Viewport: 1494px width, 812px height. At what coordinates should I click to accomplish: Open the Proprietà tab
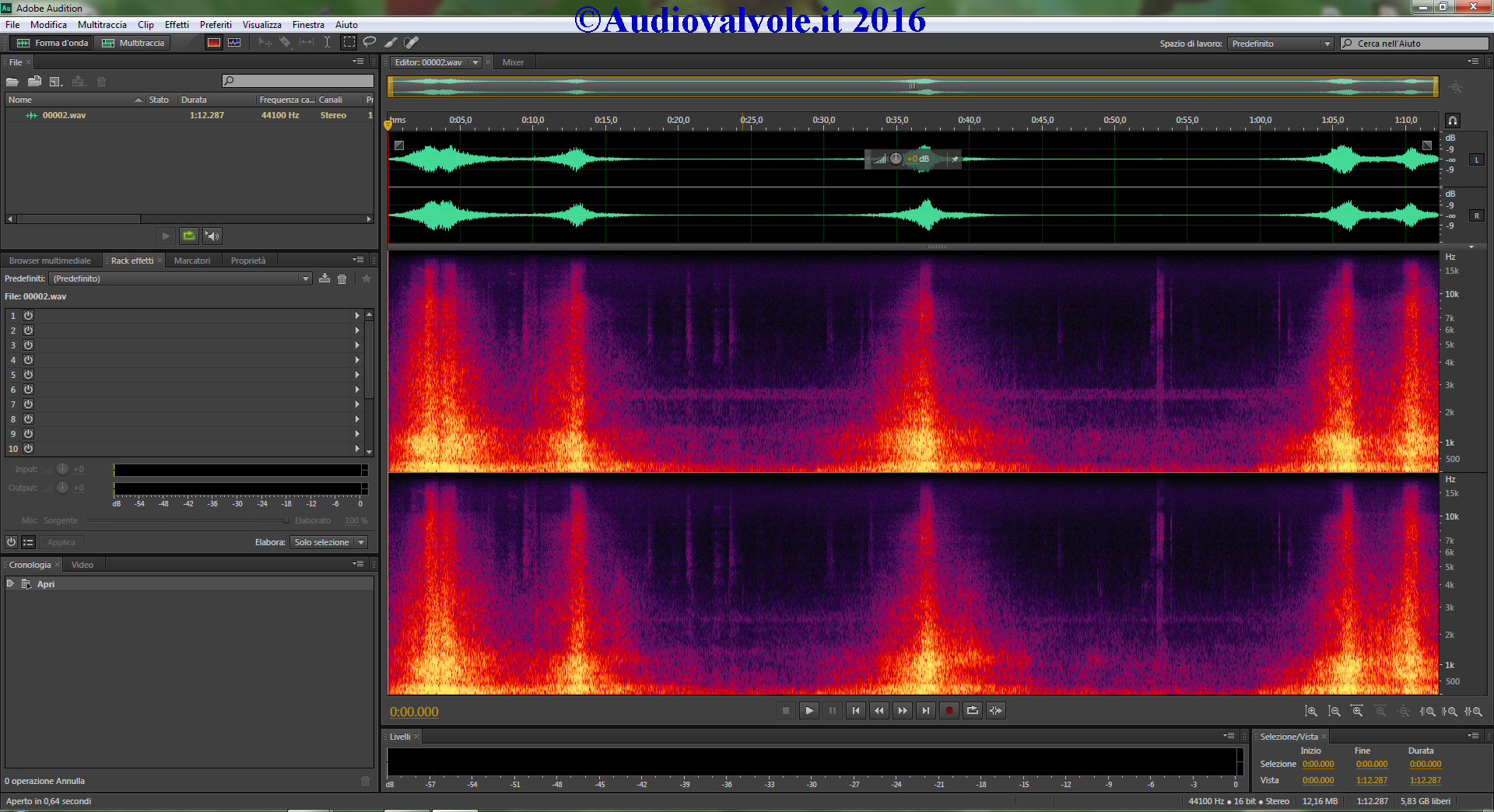click(x=248, y=261)
